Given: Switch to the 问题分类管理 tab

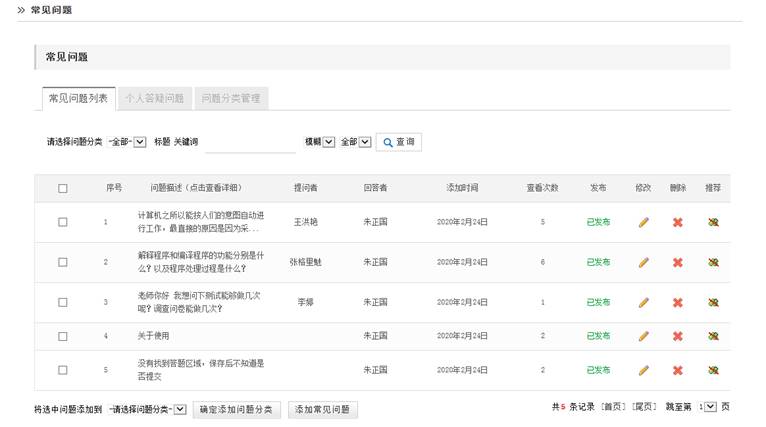Looking at the screenshot, I should pos(230,99).
